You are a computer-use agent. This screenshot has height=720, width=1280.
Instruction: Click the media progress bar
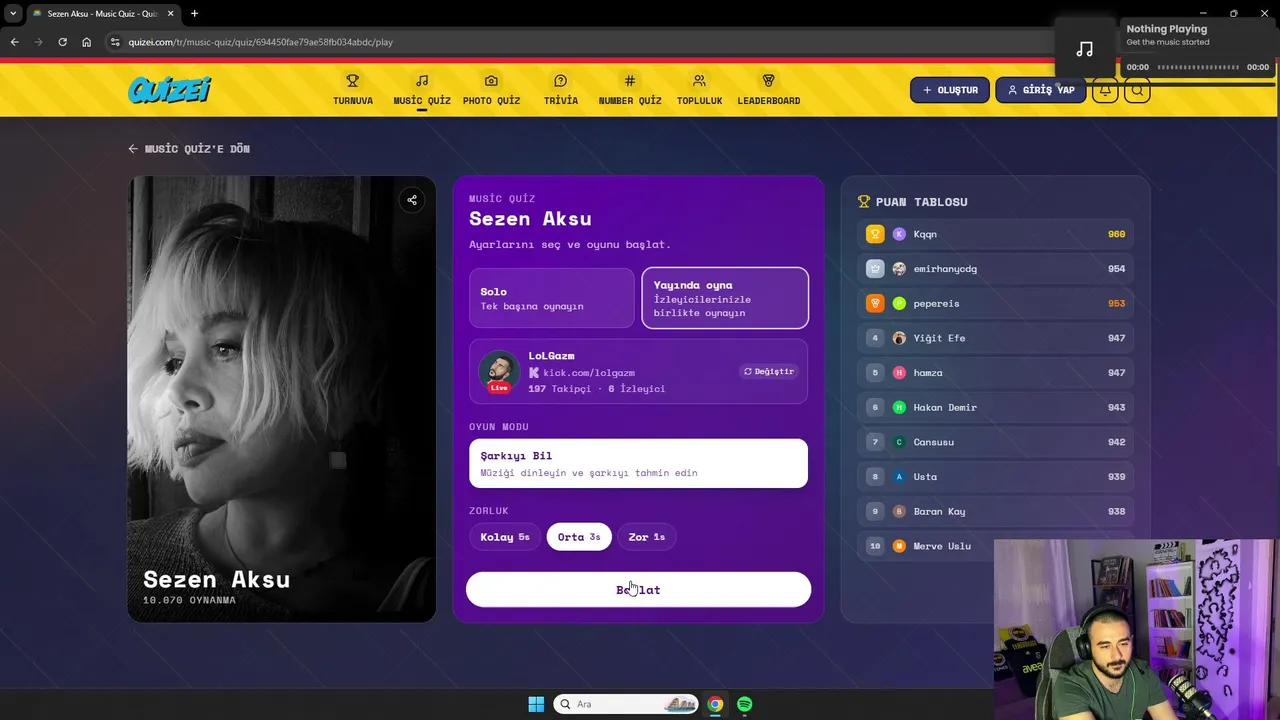pyautogui.click(x=1198, y=67)
